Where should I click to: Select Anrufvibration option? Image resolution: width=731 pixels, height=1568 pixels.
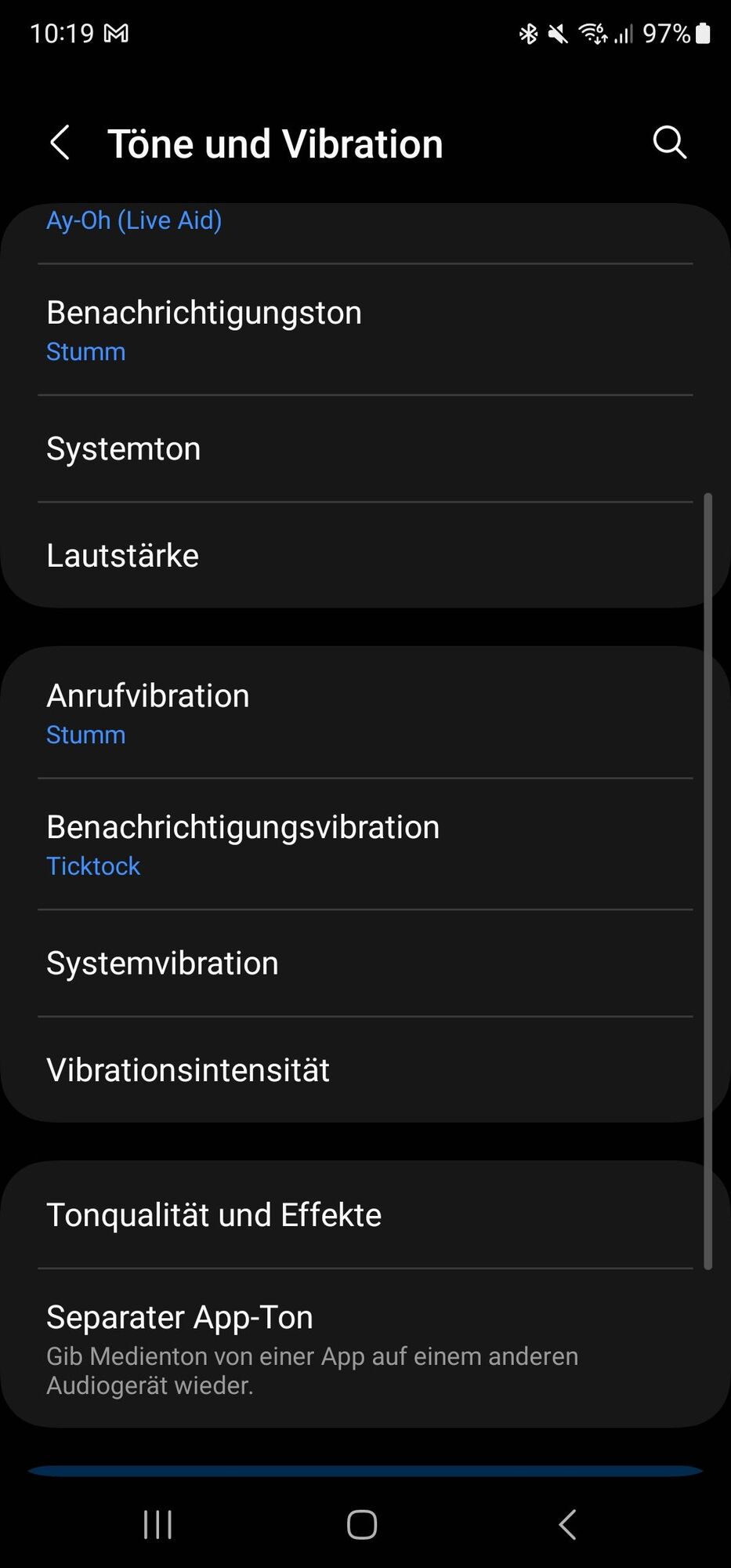coord(365,713)
